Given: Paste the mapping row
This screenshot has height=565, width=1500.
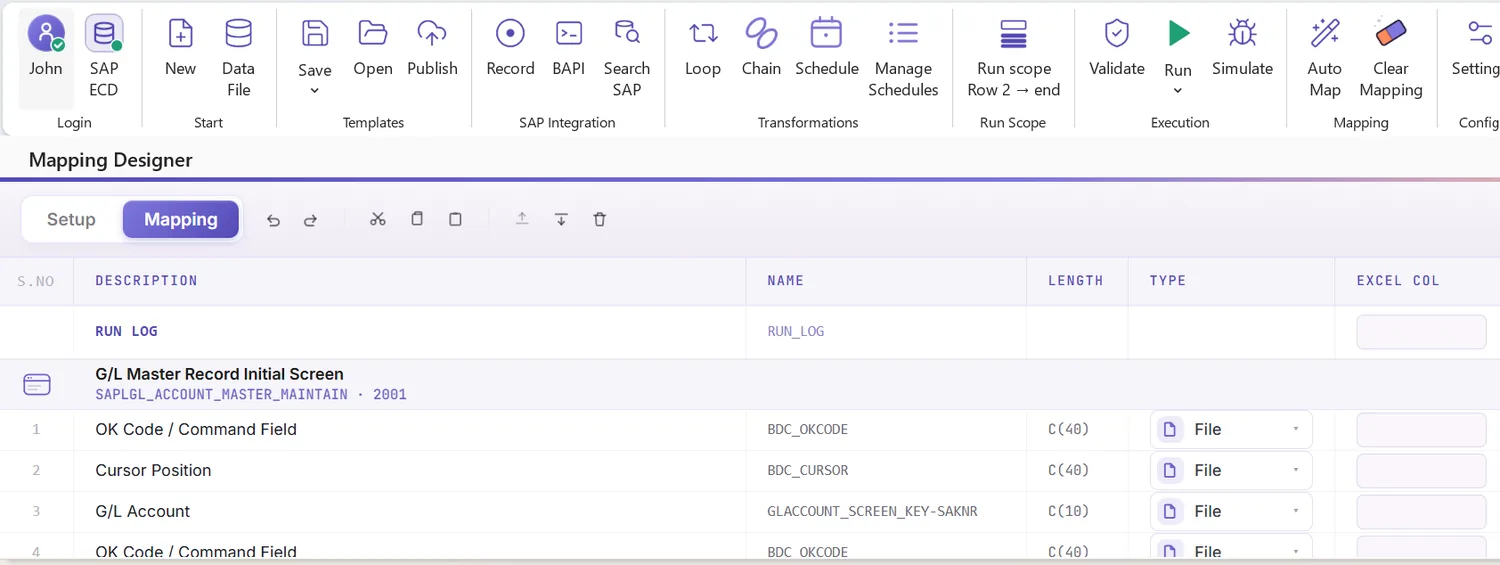Looking at the screenshot, I should pyautogui.click(x=455, y=219).
